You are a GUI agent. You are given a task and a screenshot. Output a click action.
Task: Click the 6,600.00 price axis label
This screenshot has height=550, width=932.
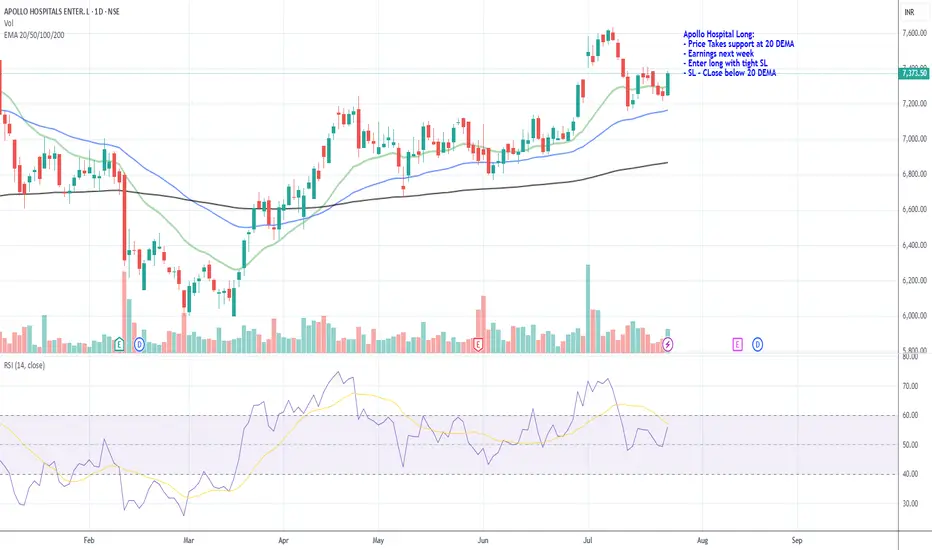tap(914, 209)
